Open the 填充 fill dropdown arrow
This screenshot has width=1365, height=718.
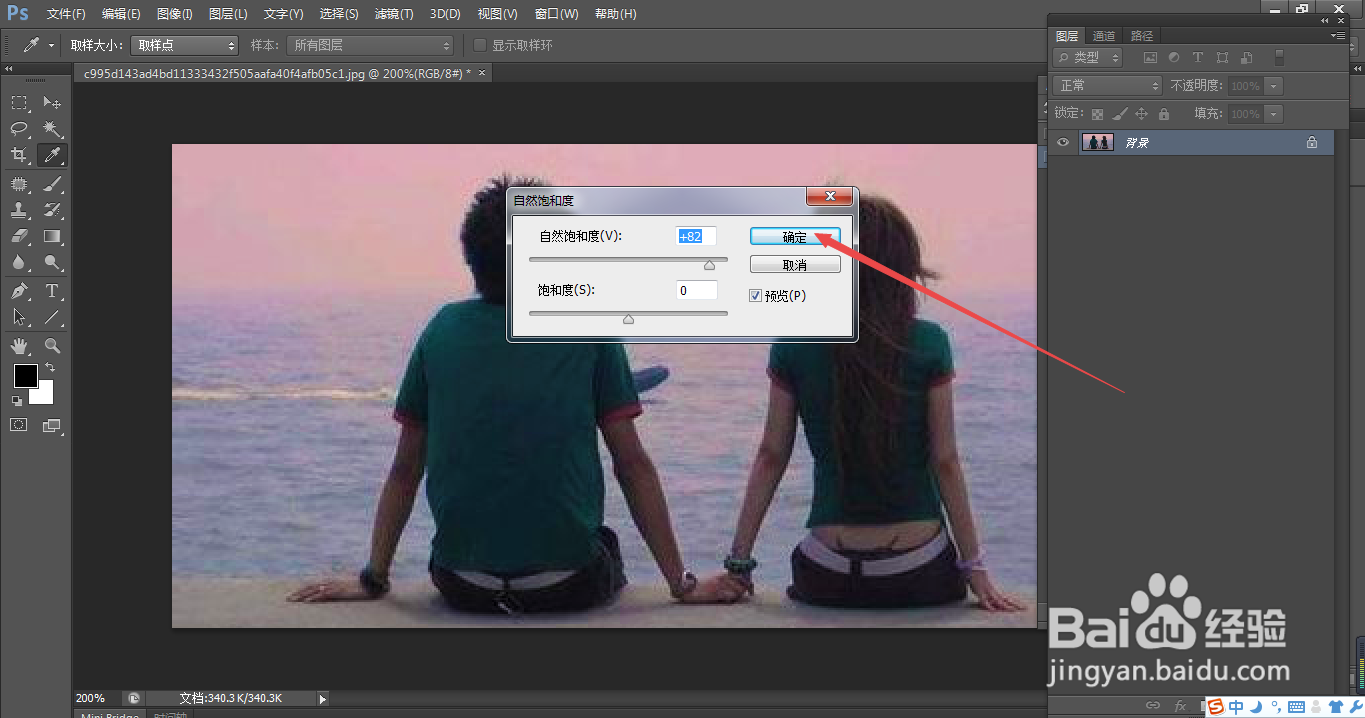pyautogui.click(x=1274, y=114)
